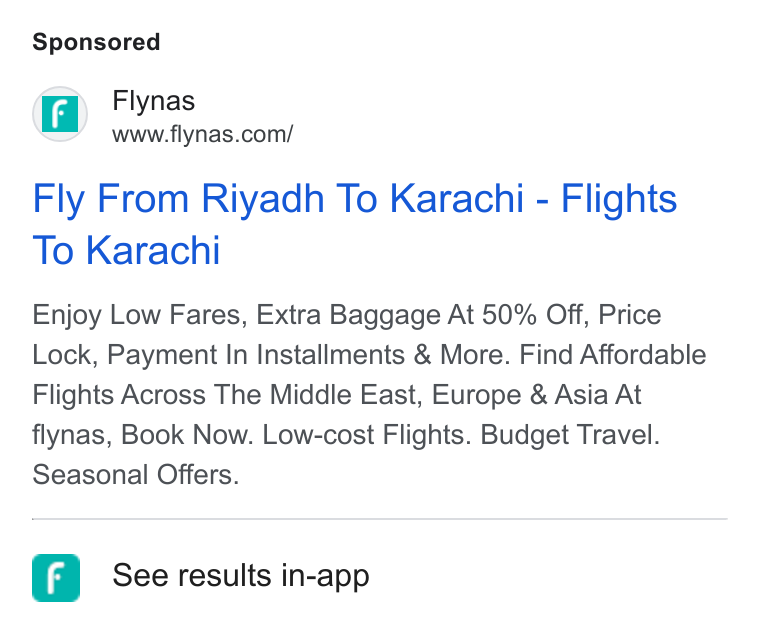This screenshot has height=636, width=760.
Task: Click the second headline line To Karachi
Action: coord(126,251)
